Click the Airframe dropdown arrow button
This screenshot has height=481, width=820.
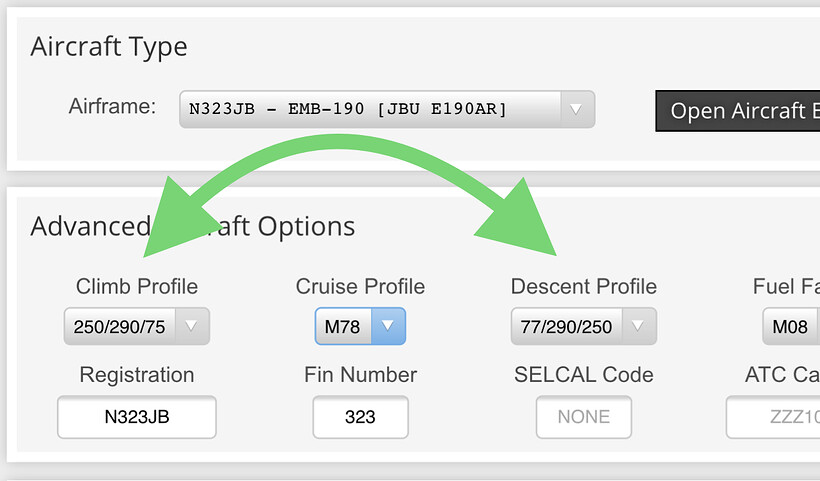tap(576, 110)
